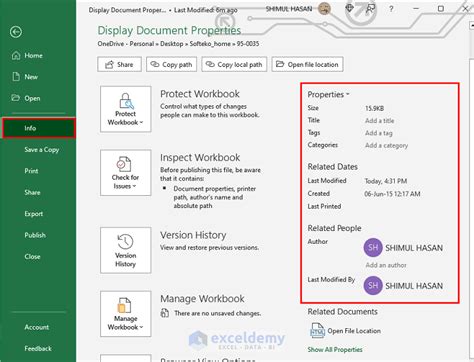Click the feedback person icon in title bar

(x=370, y=9)
